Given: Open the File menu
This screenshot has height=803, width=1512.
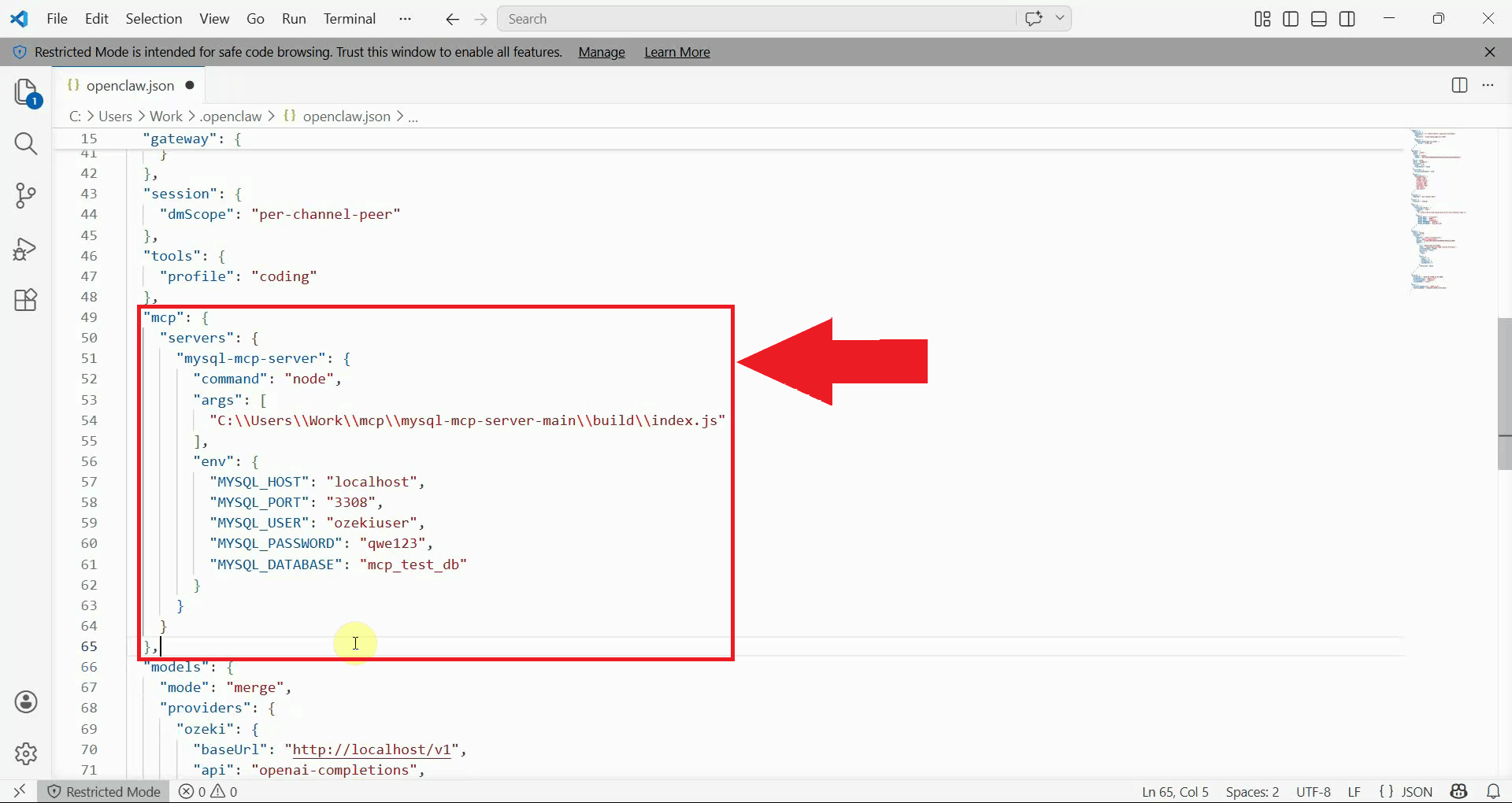Looking at the screenshot, I should click(x=57, y=19).
